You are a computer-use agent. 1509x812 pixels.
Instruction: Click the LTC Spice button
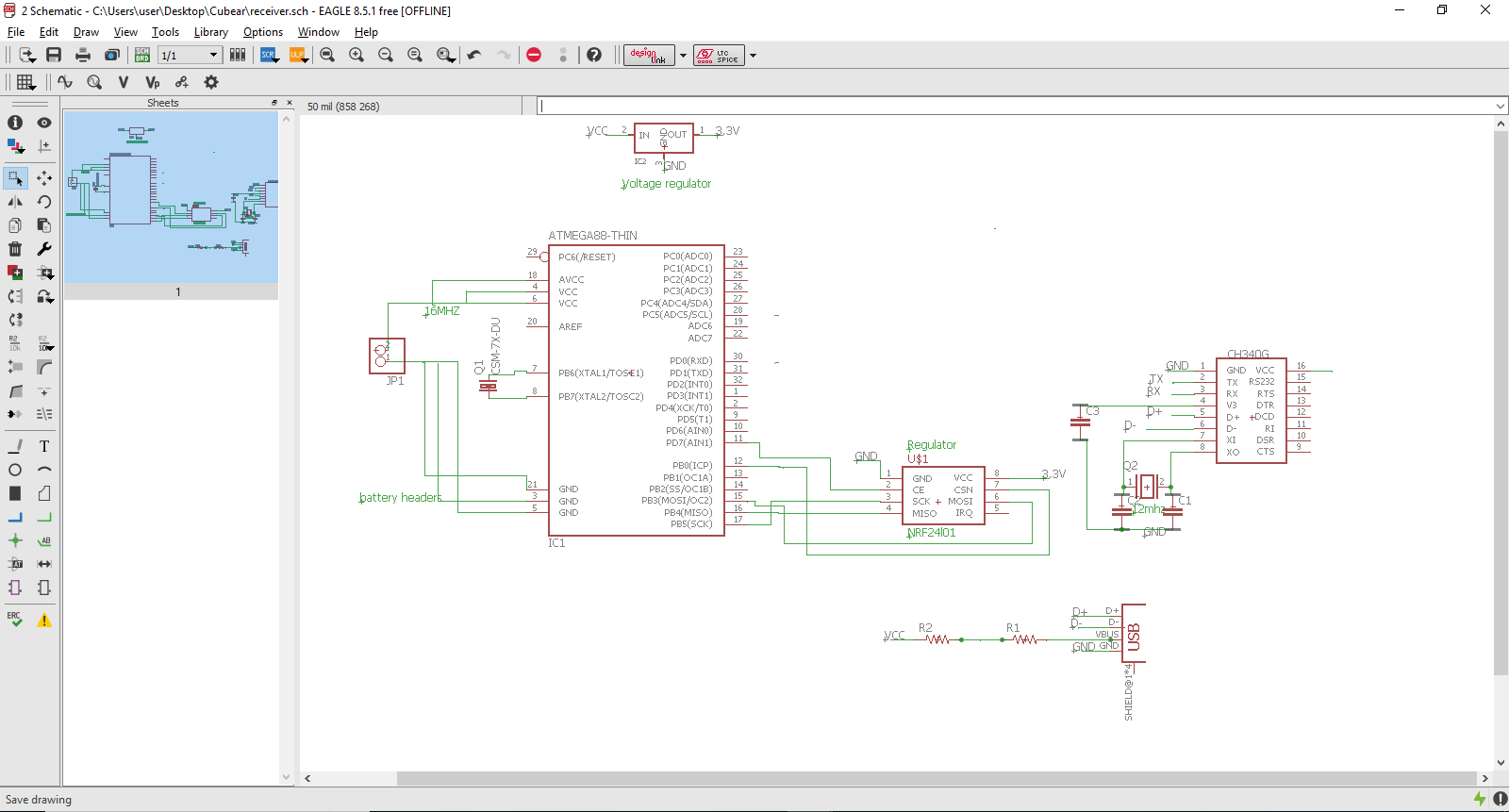pyautogui.click(x=719, y=56)
